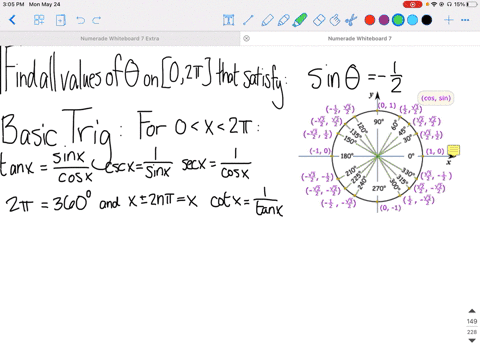This screenshot has height=360, width=480.
Task: Tap the red screen recording indicator
Action: click(x=412, y=4)
